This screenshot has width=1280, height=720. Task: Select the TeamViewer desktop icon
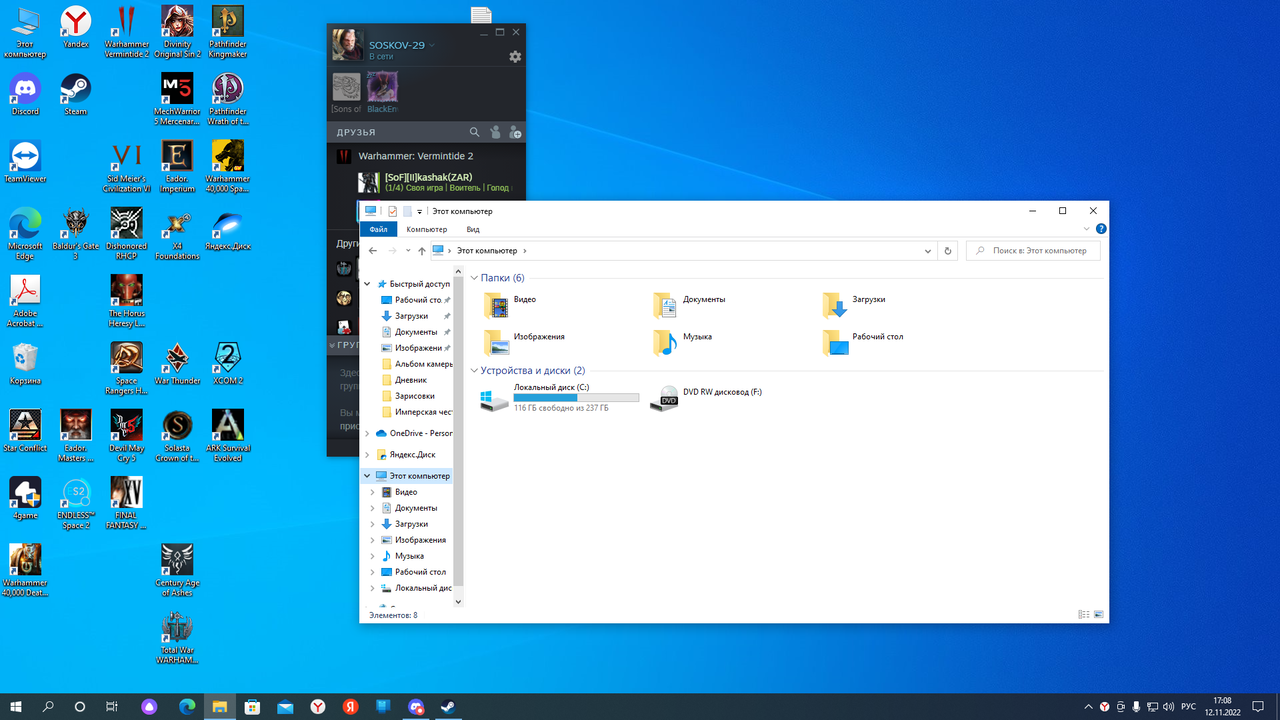[25, 161]
